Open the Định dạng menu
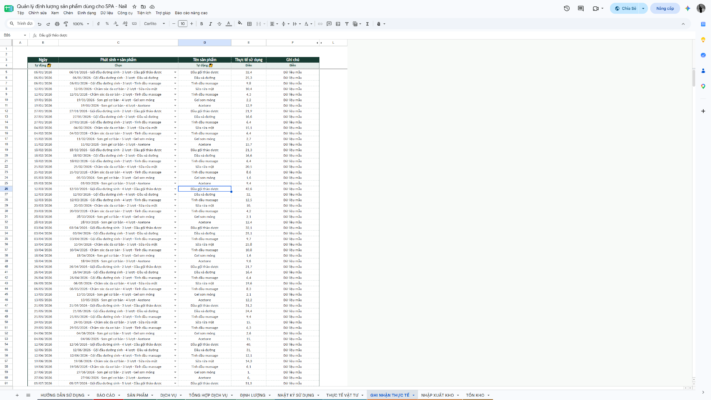Screen dimensions: 711x400 pyautogui.click(x=87, y=13)
